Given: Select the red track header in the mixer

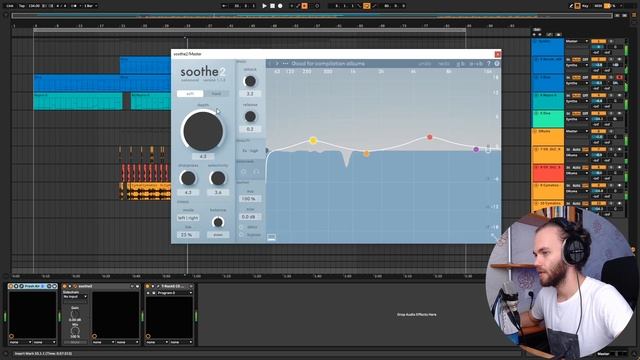Looking at the screenshot, I should (547, 173).
